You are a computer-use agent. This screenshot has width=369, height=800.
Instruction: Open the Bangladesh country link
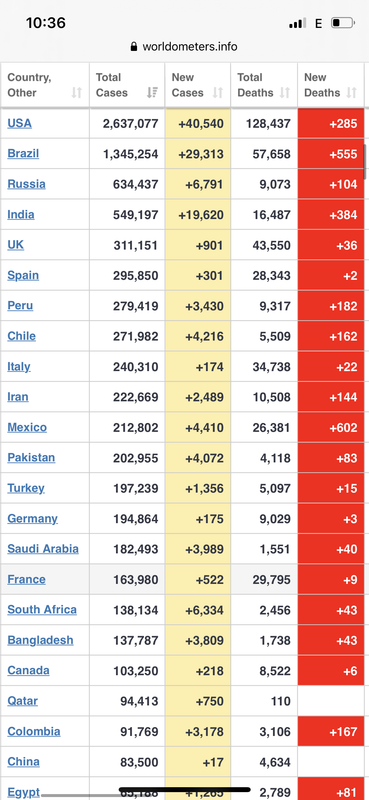pos(40,640)
